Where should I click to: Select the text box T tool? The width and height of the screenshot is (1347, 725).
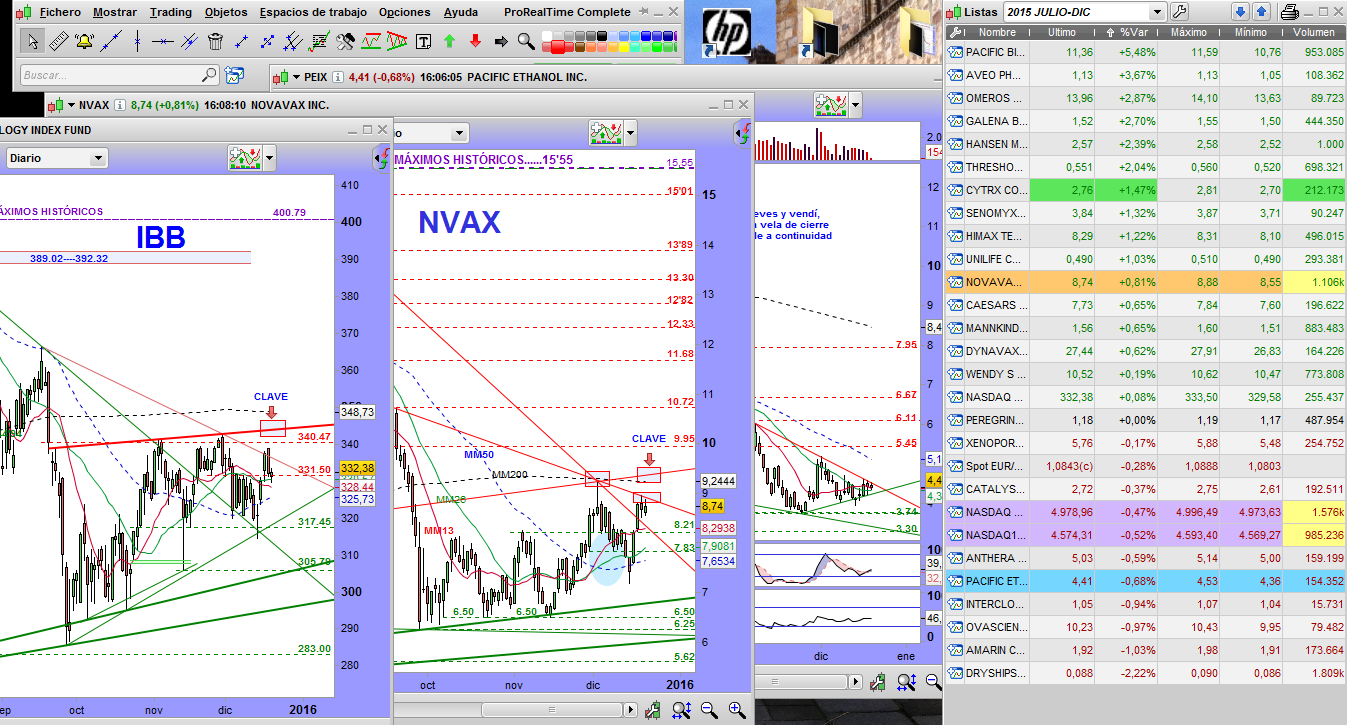(423, 41)
